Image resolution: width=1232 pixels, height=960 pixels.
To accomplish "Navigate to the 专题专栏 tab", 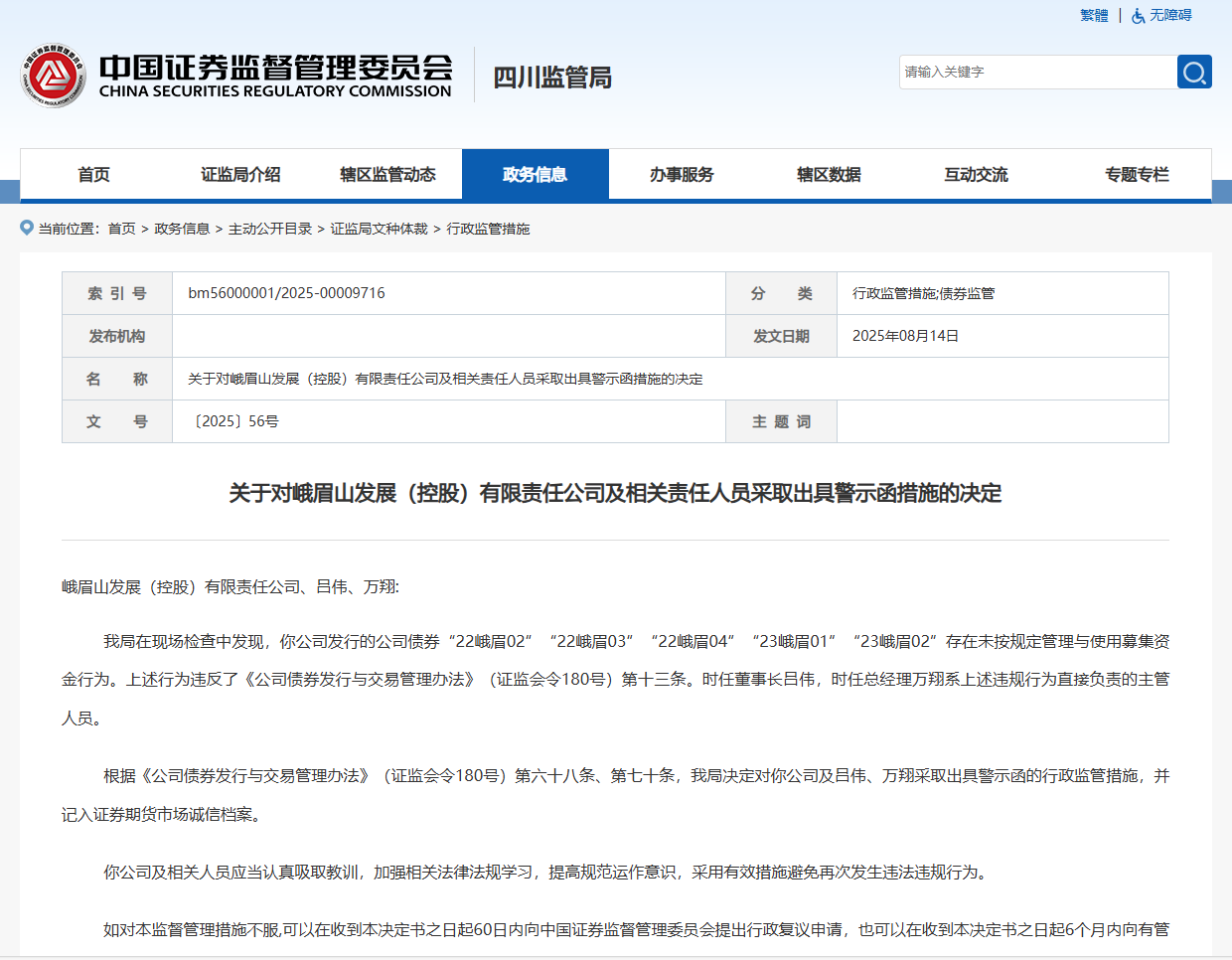I will pyautogui.click(x=1137, y=175).
